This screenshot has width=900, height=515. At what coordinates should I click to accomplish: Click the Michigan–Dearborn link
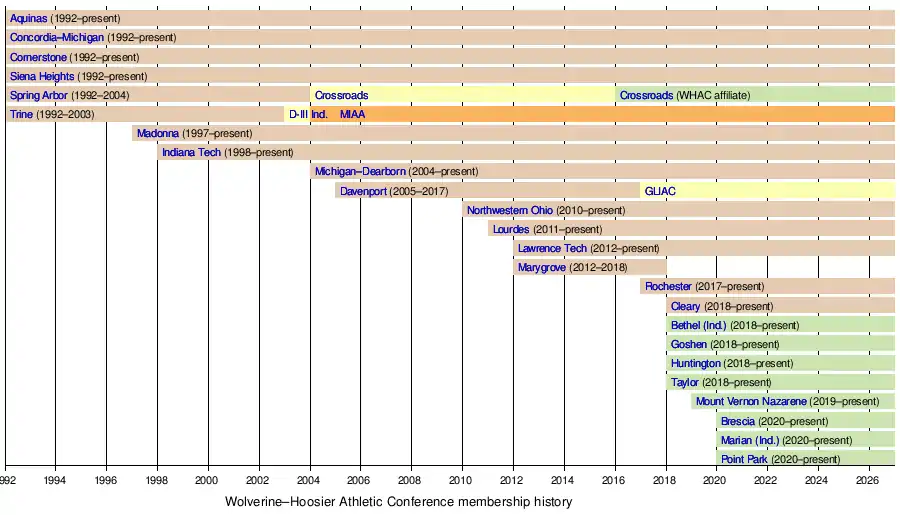tap(360, 172)
